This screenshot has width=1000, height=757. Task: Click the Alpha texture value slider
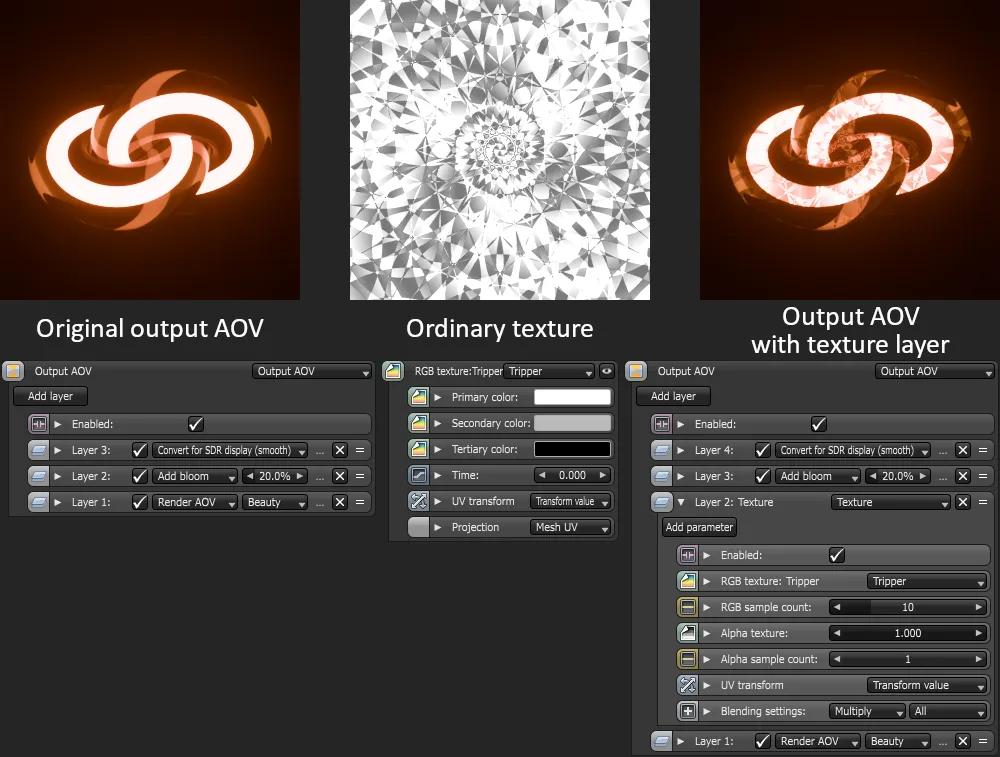908,633
